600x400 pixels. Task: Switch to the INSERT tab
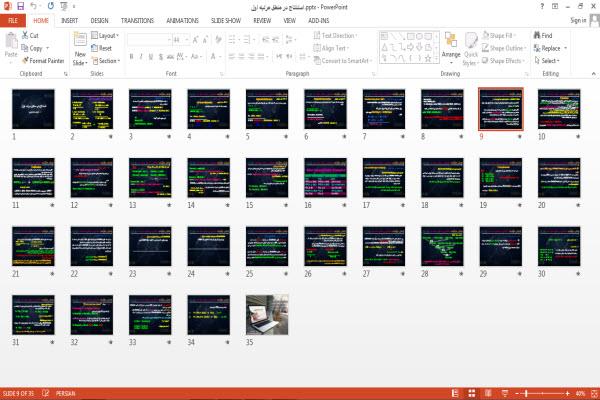[69, 20]
